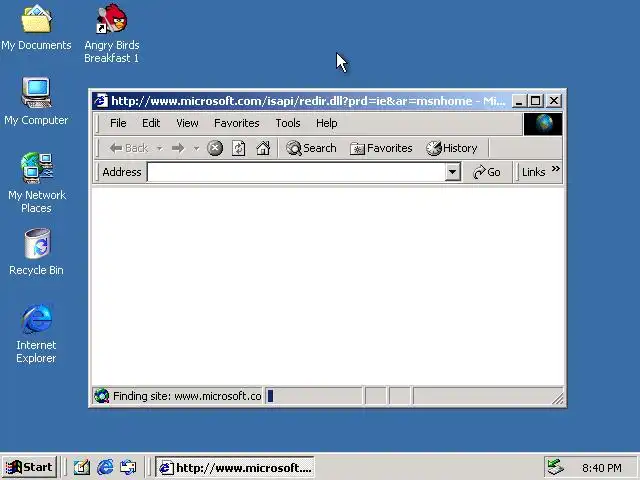Open the Search pane in toolbar

click(x=311, y=148)
